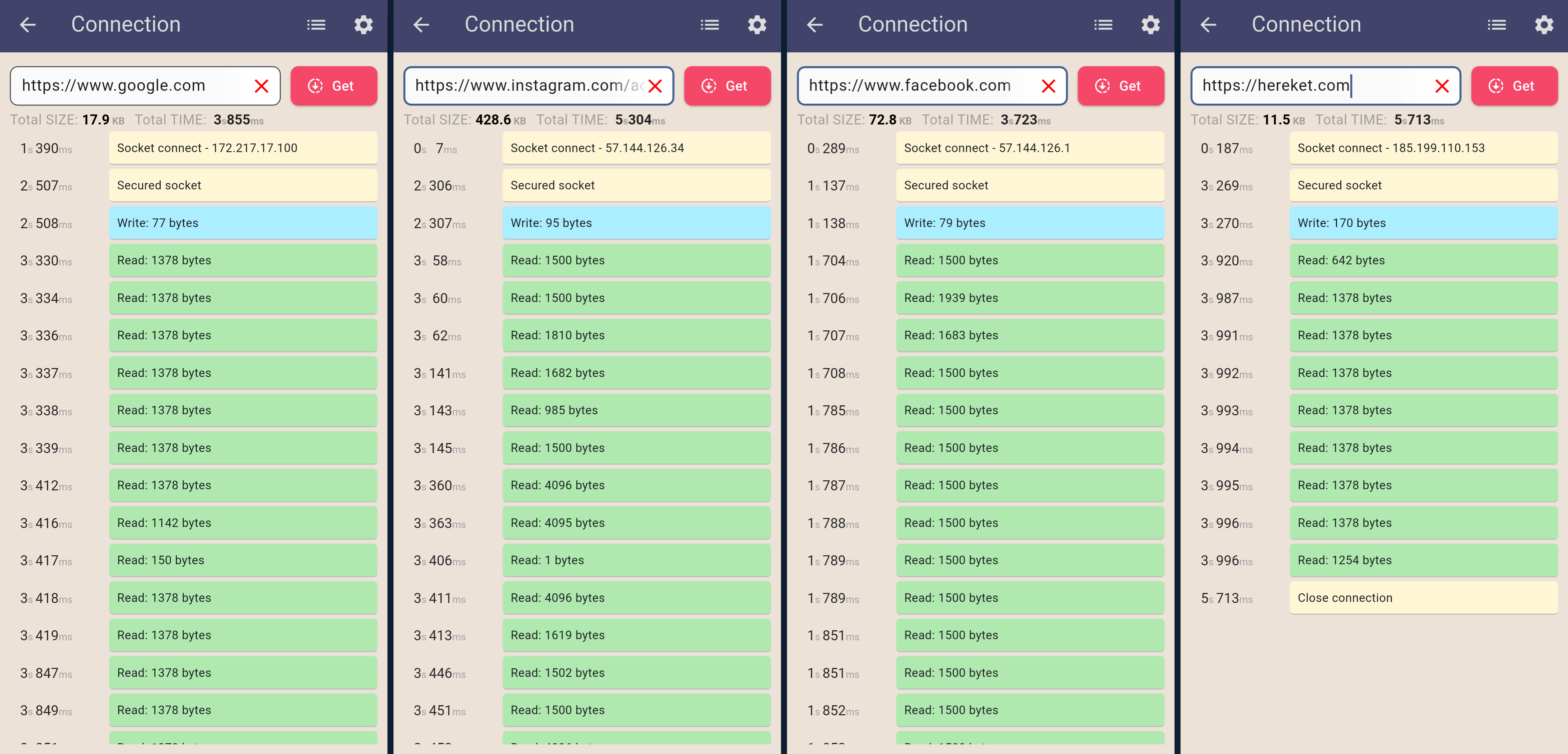Select 'Read: 4095 bytes' row

636,523
